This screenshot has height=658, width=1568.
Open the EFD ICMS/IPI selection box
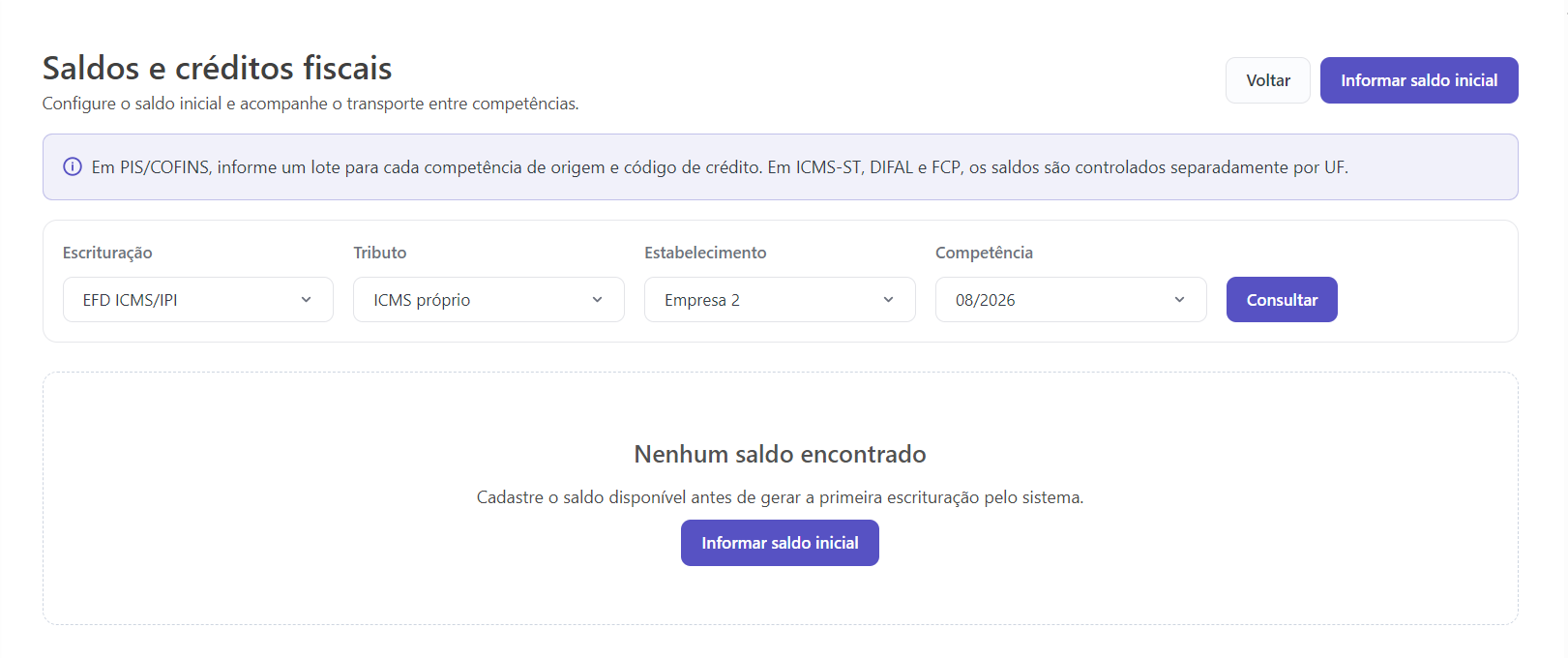(x=198, y=300)
